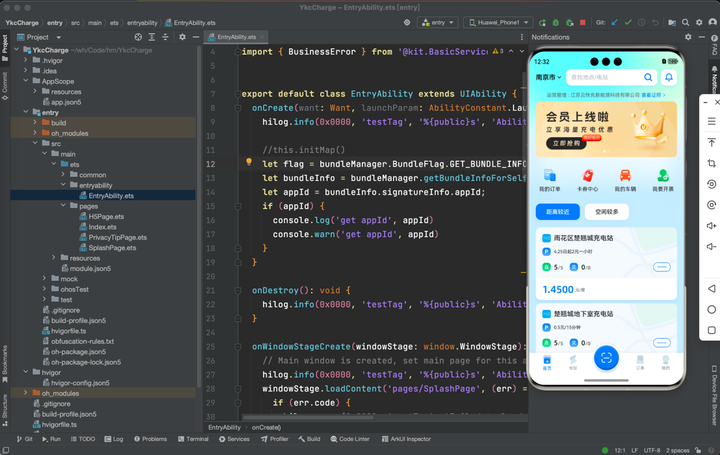Click the emulator back triangle button
Screen dimensions: 720x455
coord(711,288)
